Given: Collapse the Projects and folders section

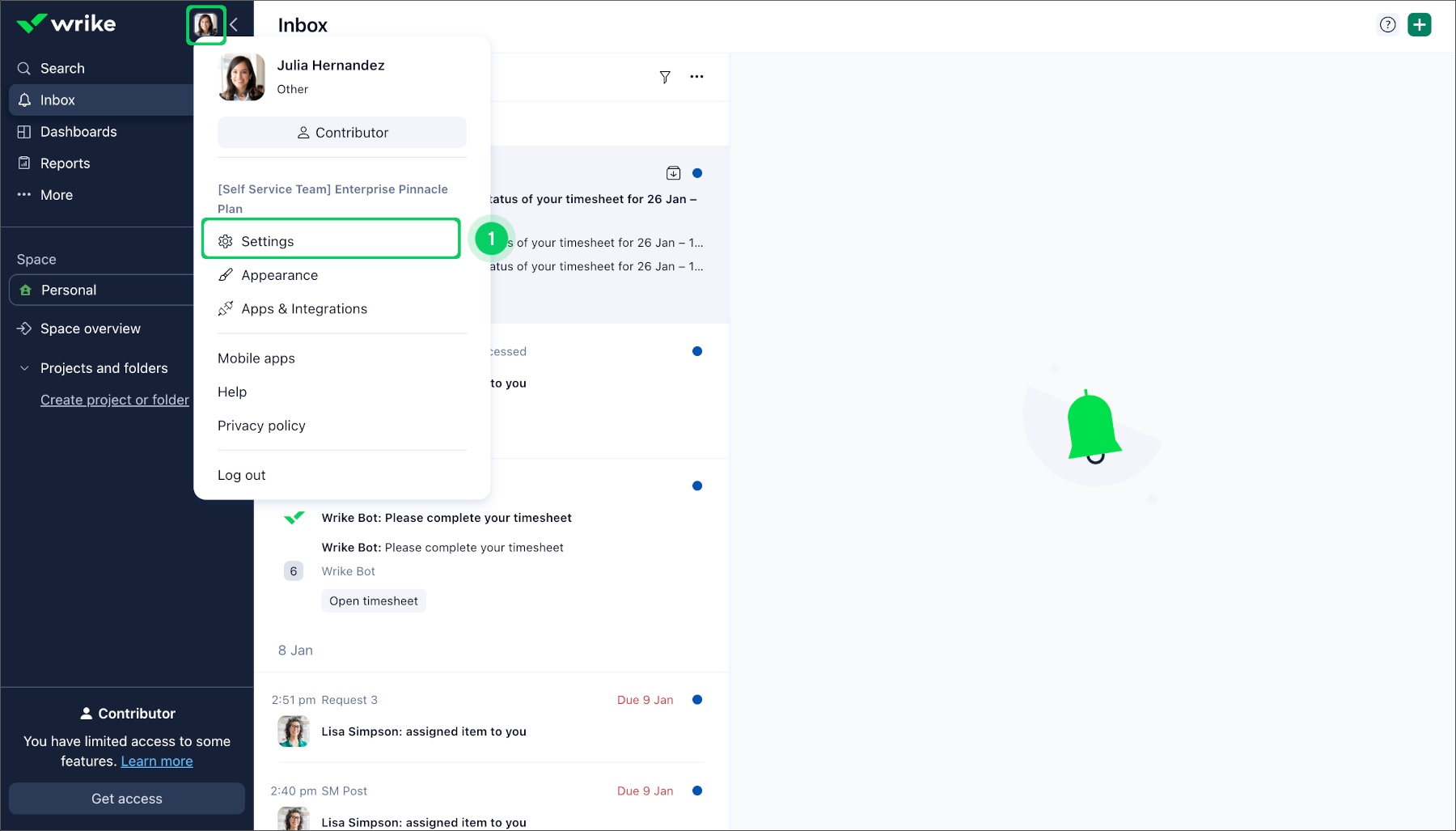Looking at the screenshot, I should pyautogui.click(x=24, y=368).
